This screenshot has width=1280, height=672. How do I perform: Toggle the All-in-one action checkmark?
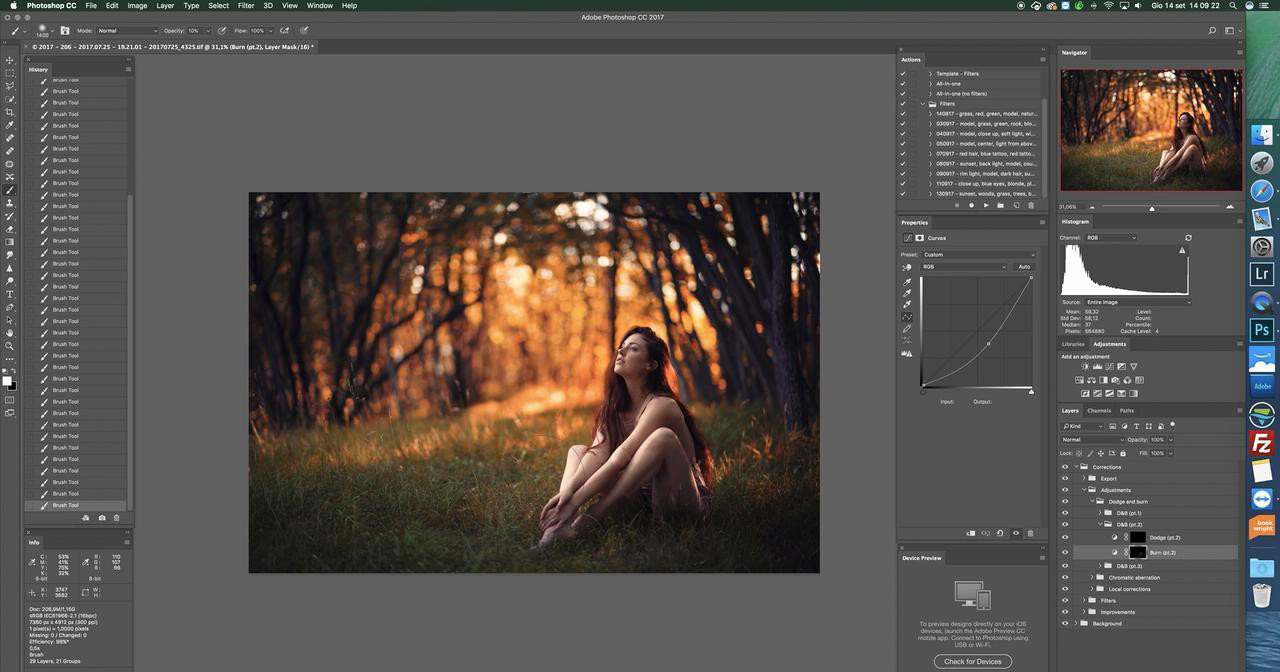click(903, 84)
